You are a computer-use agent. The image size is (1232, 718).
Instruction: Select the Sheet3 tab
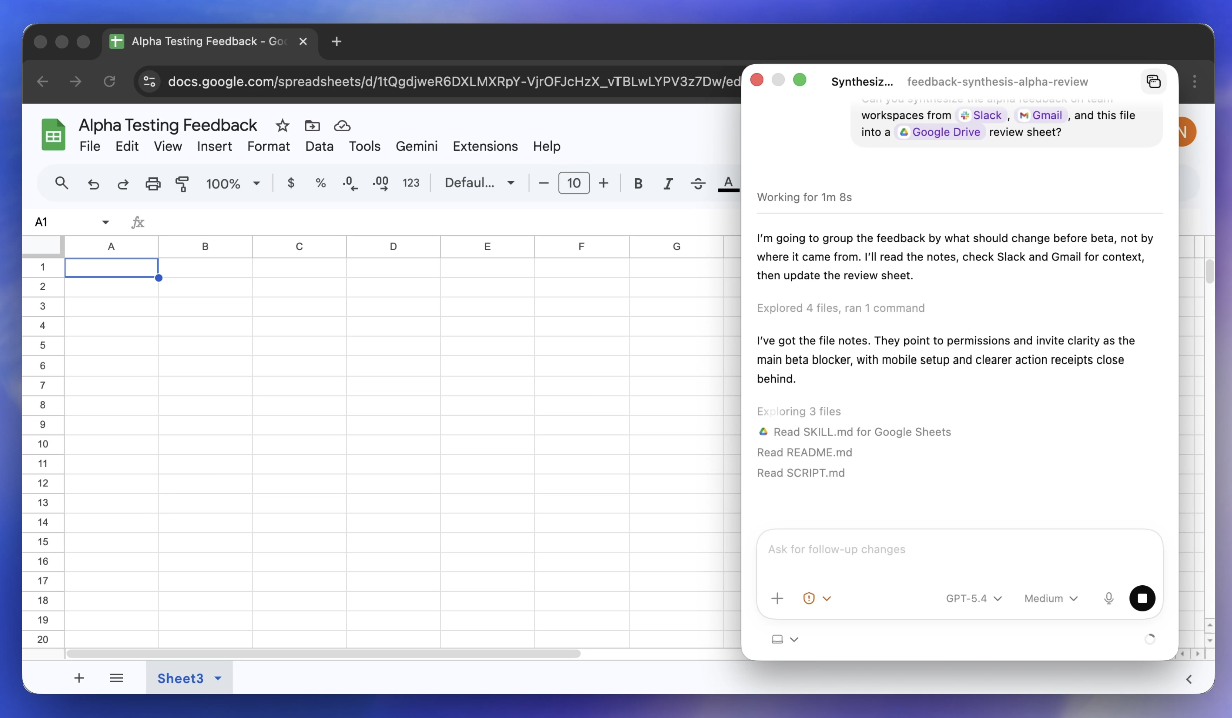pos(189,678)
